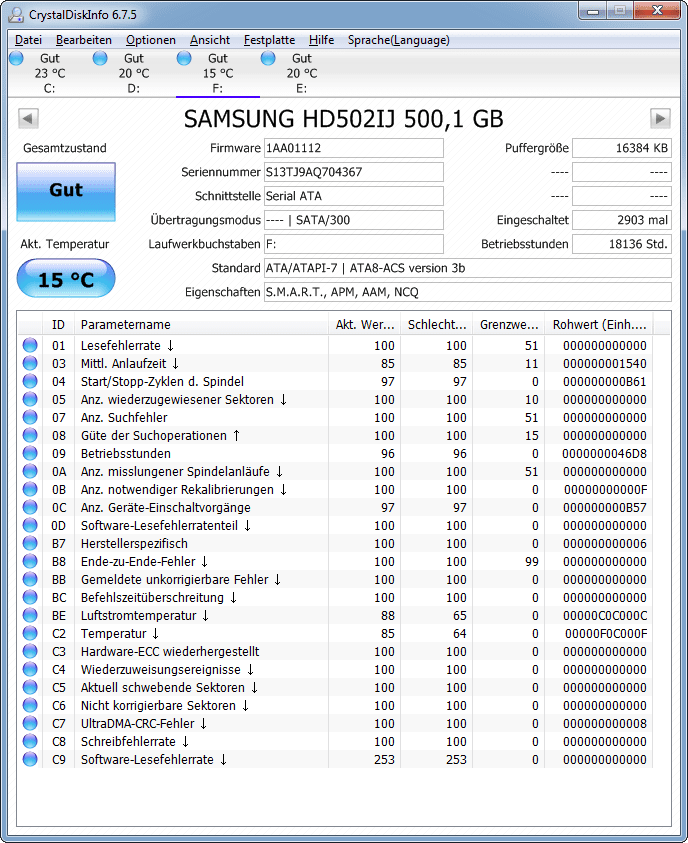This screenshot has height=843, width=688.
Task: Open the Datei menu
Action: click(x=28, y=40)
